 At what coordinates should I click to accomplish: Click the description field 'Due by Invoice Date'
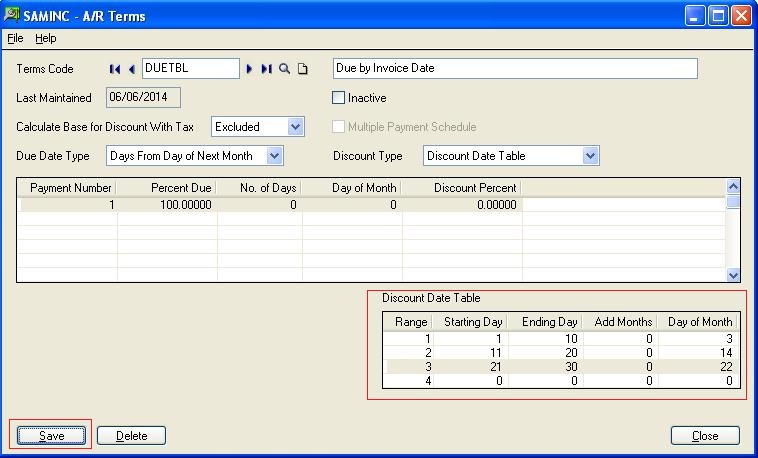click(x=514, y=69)
